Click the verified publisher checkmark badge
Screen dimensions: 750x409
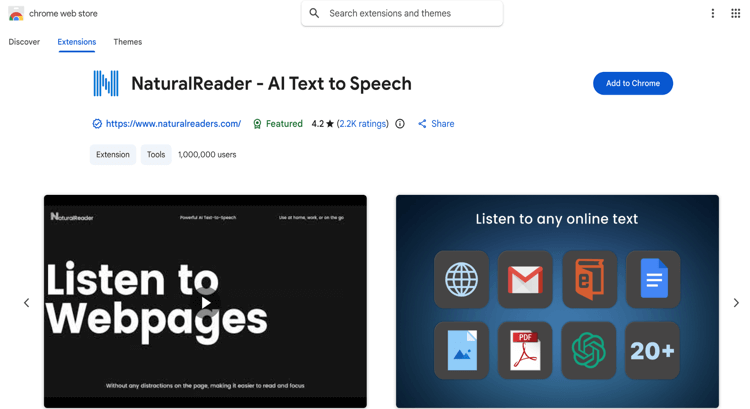pyautogui.click(x=97, y=124)
